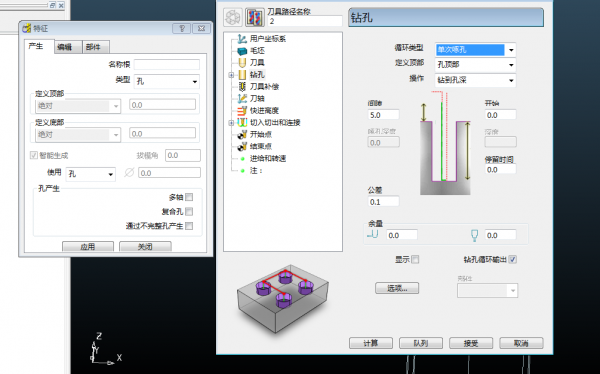Enable the 显示 checkbox

tap(415, 260)
